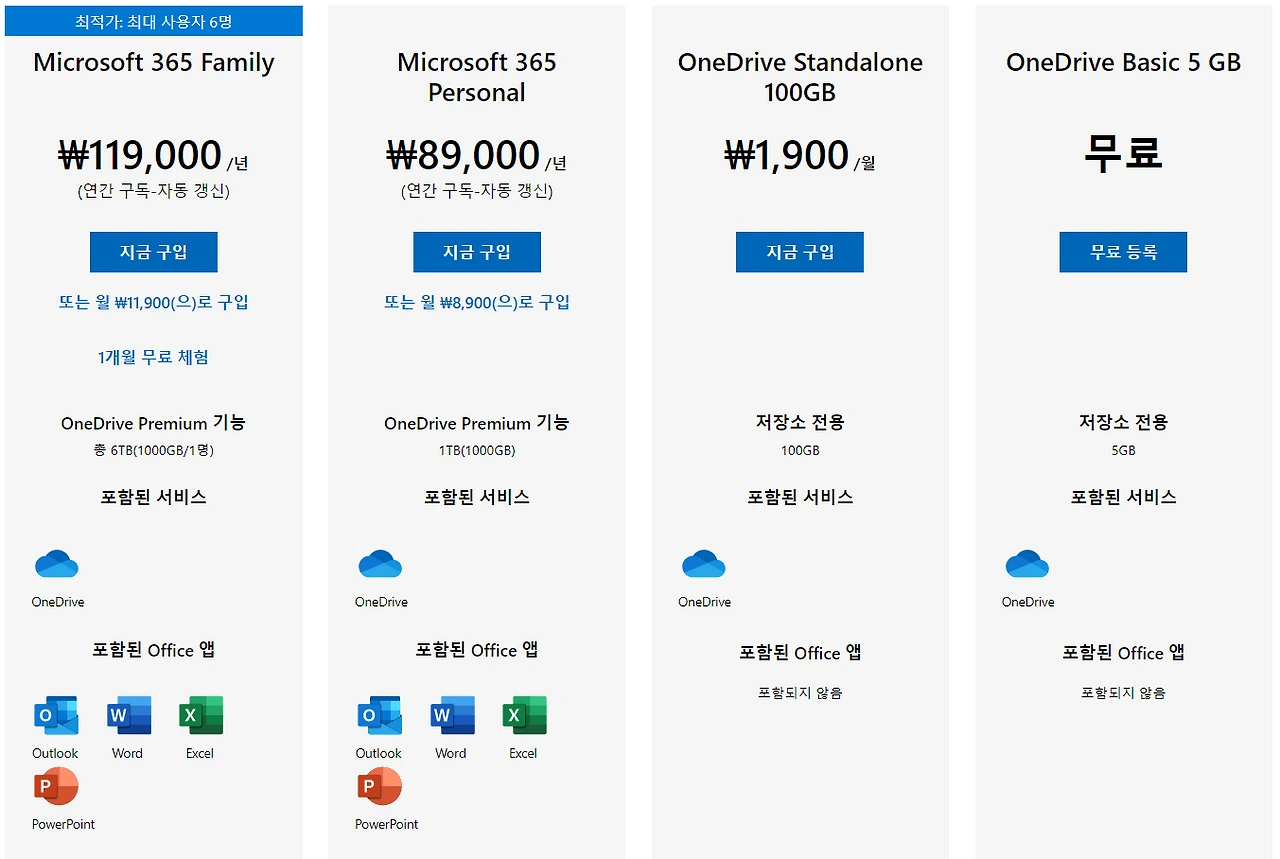Click the 1개월 무료 체험 link

click(153, 357)
